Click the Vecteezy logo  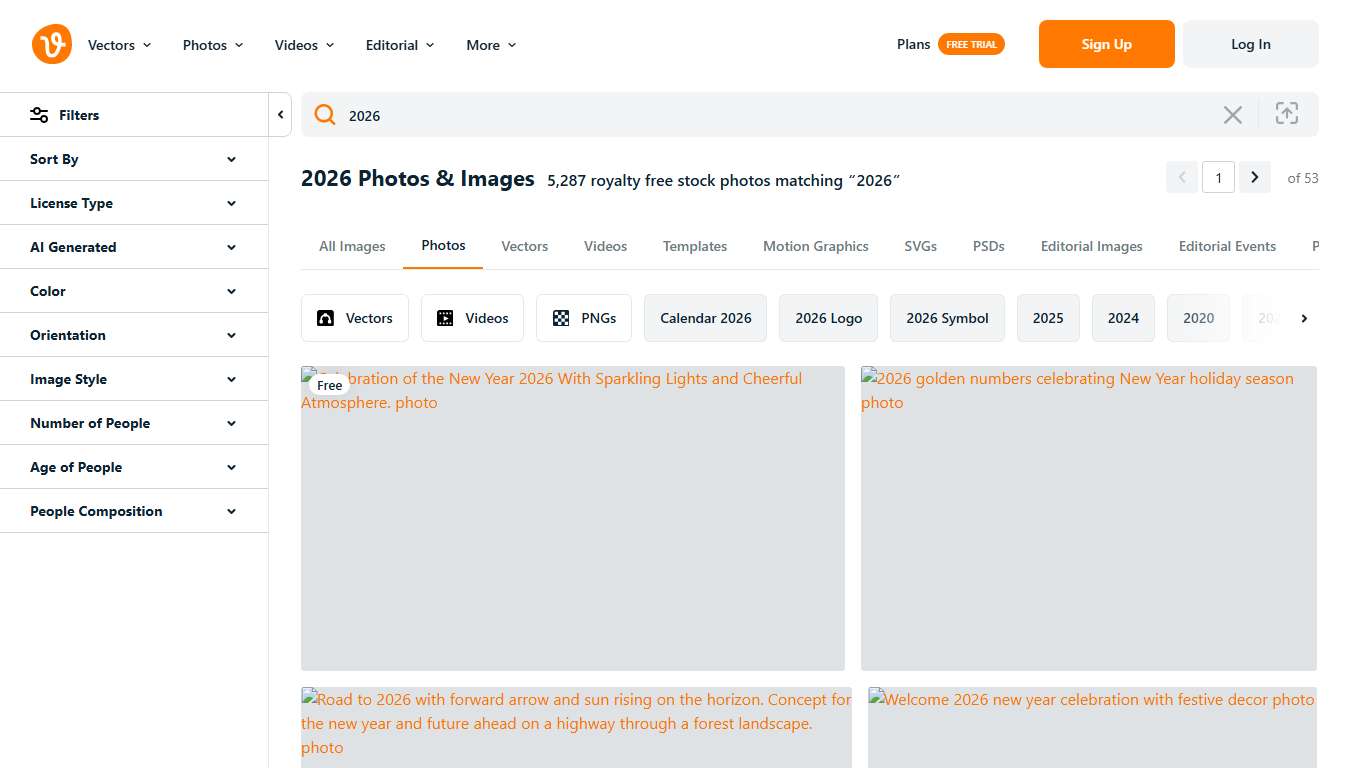click(x=51, y=44)
